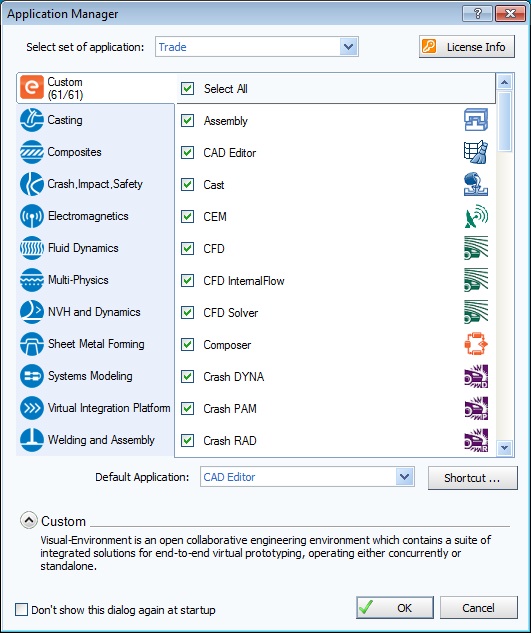Uncheck the Composer checkbox
The width and height of the screenshot is (531, 633).
click(x=187, y=344)
